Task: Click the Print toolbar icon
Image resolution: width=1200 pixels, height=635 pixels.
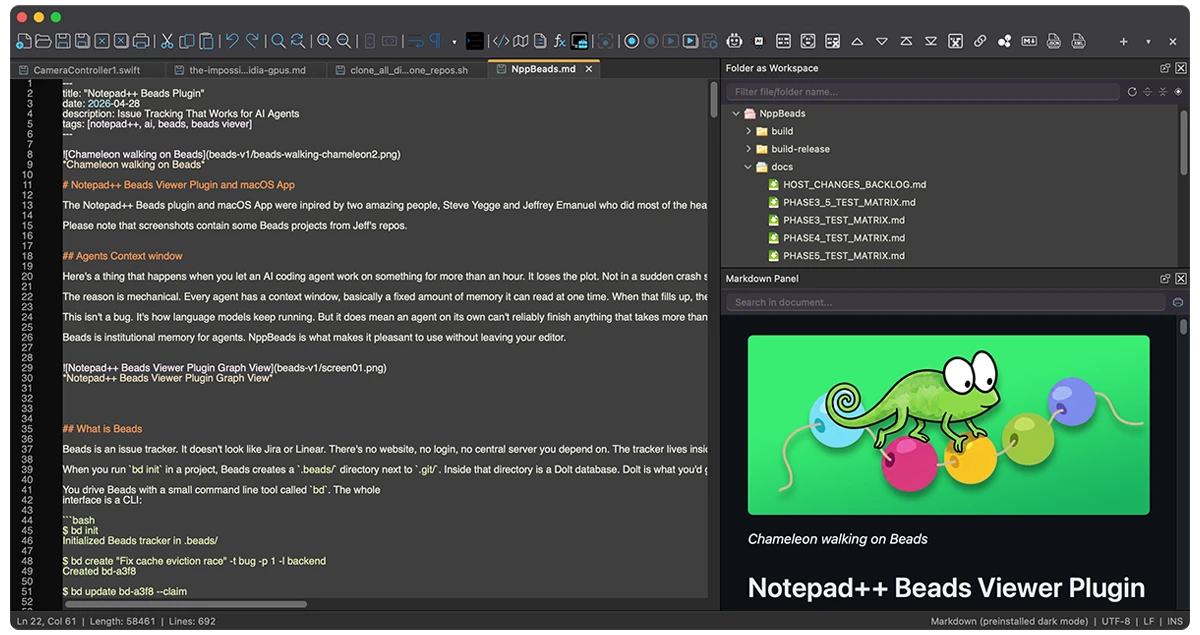Action: pos(141,41)
